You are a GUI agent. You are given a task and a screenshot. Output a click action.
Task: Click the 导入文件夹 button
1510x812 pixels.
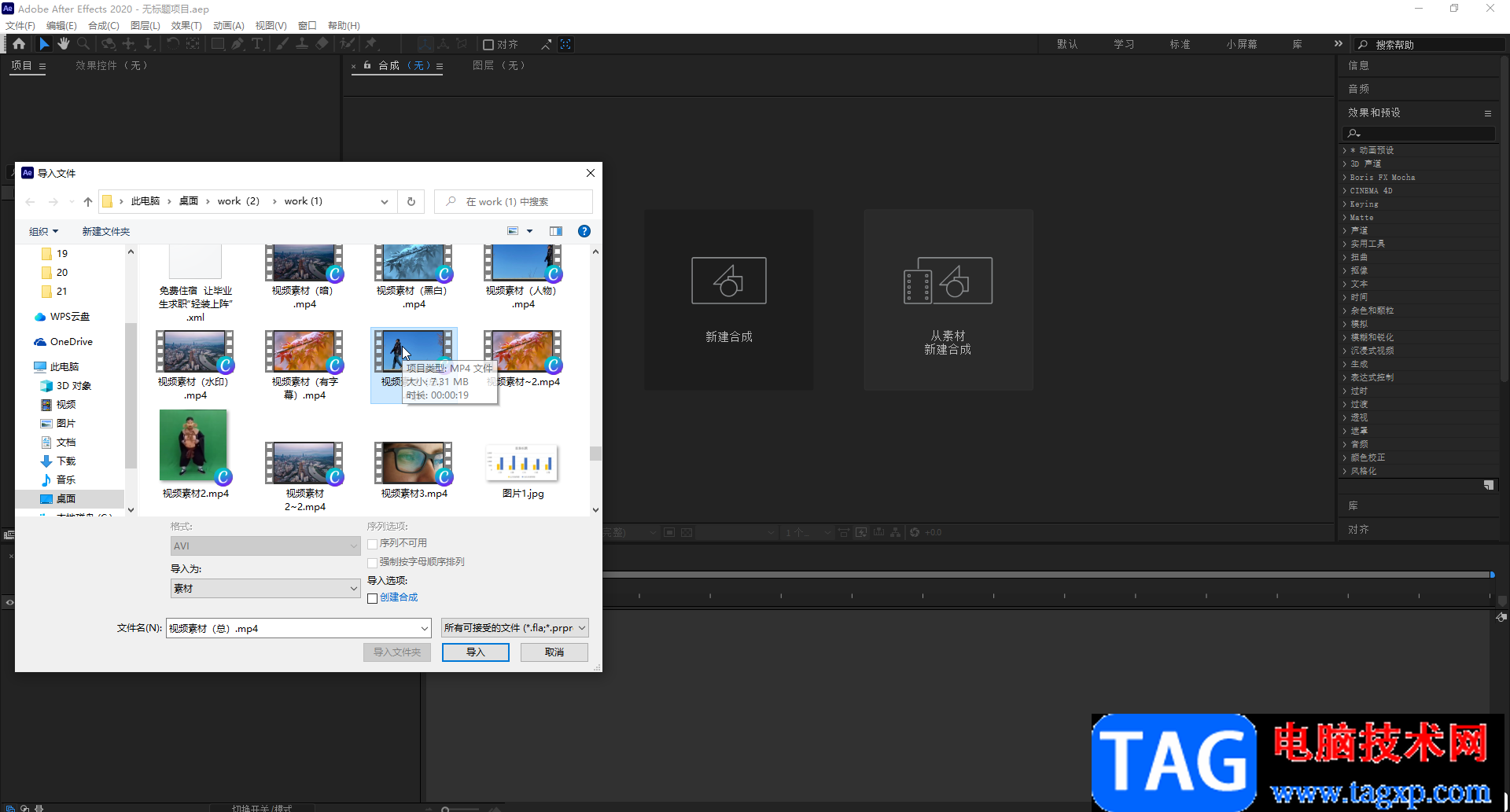[x=396, y=652]
